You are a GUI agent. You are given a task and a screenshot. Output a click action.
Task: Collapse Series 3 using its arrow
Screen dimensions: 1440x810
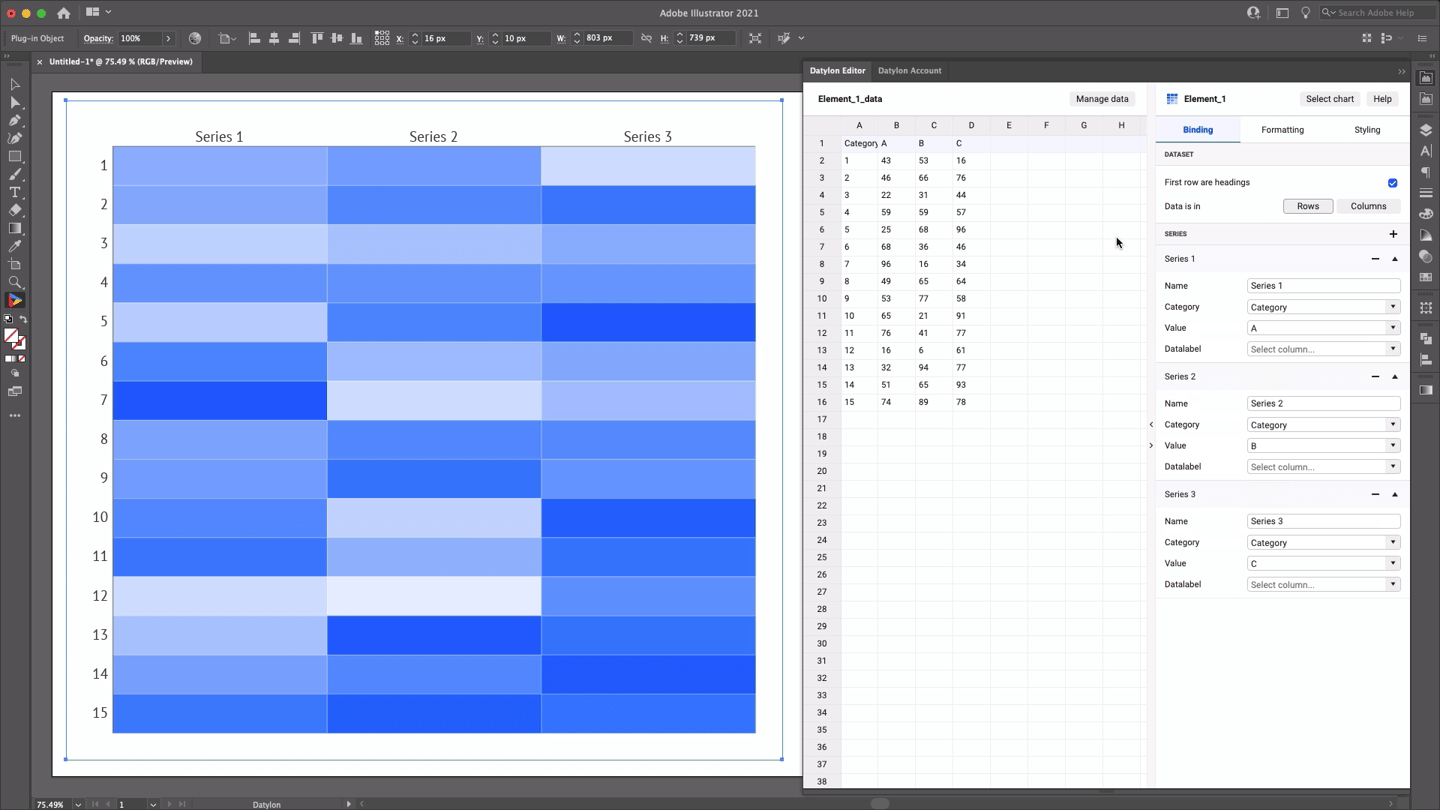(x=1395, y=493)
